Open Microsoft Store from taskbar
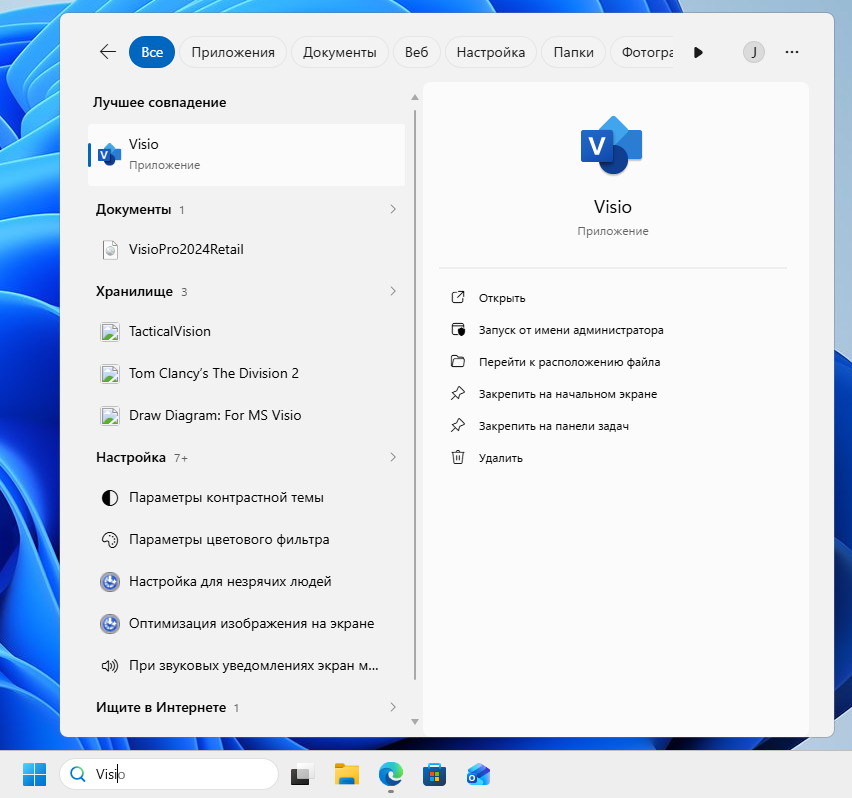The image size is (852, 798). click(x=435, y=774)
